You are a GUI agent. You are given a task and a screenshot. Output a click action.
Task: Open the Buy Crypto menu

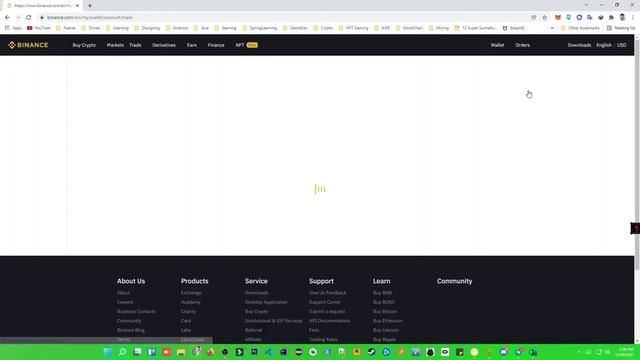point(84,45)
